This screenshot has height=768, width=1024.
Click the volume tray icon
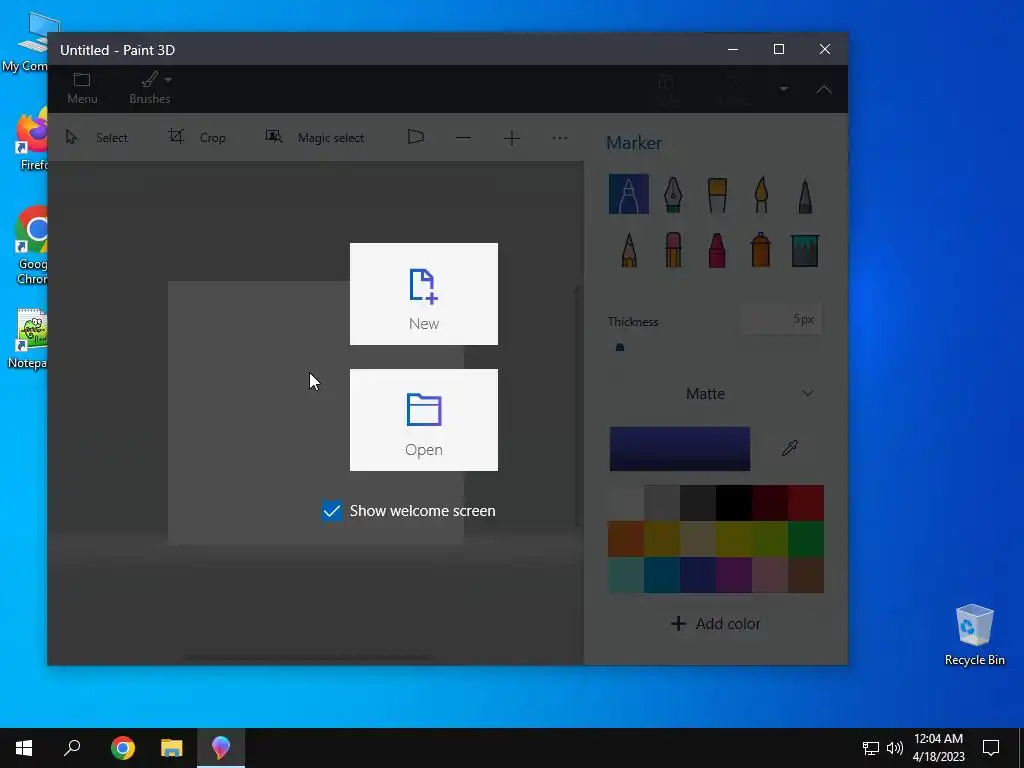[895, 748]
